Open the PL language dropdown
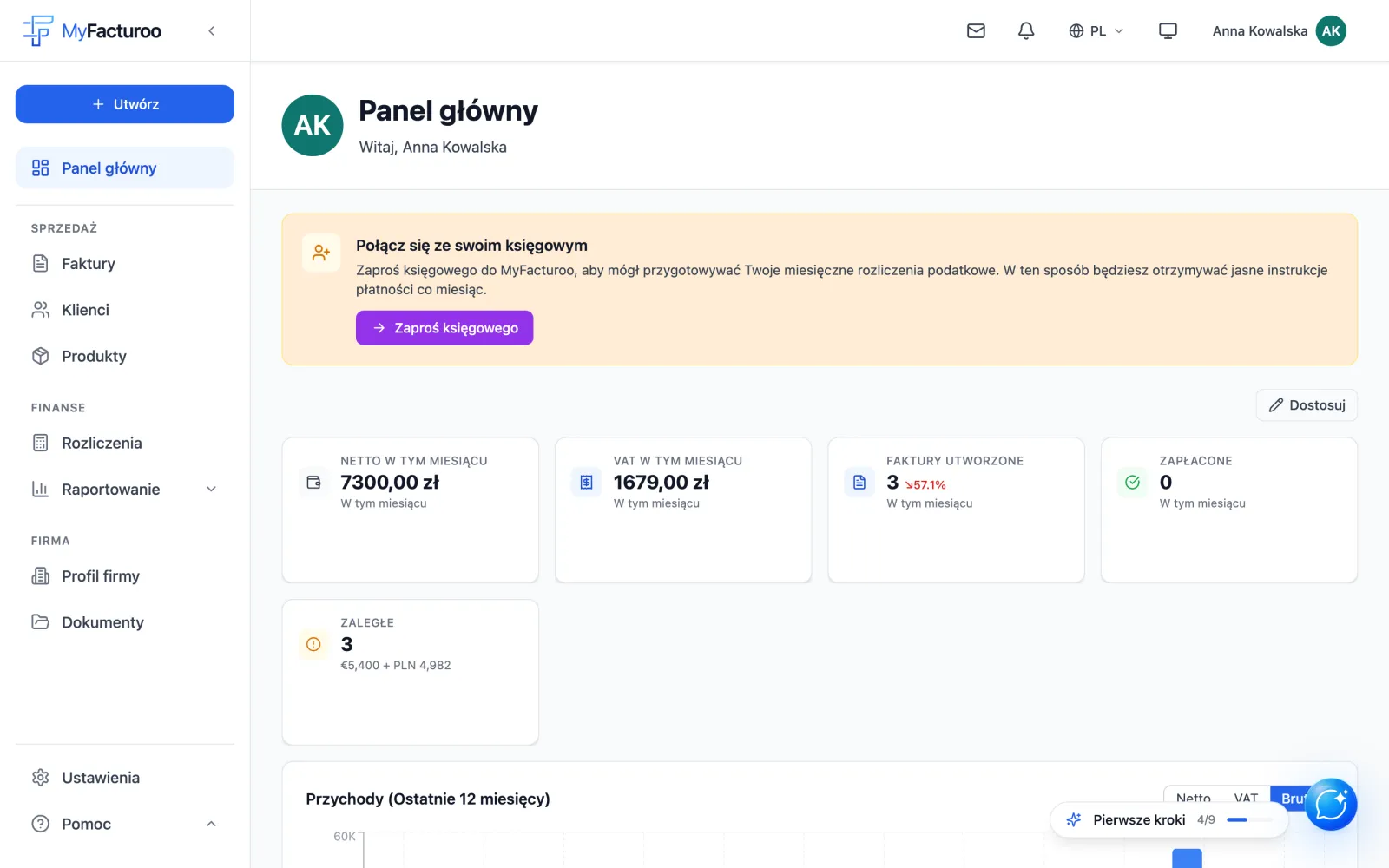Screen dimensions: 1389x868 [1096, 31]
